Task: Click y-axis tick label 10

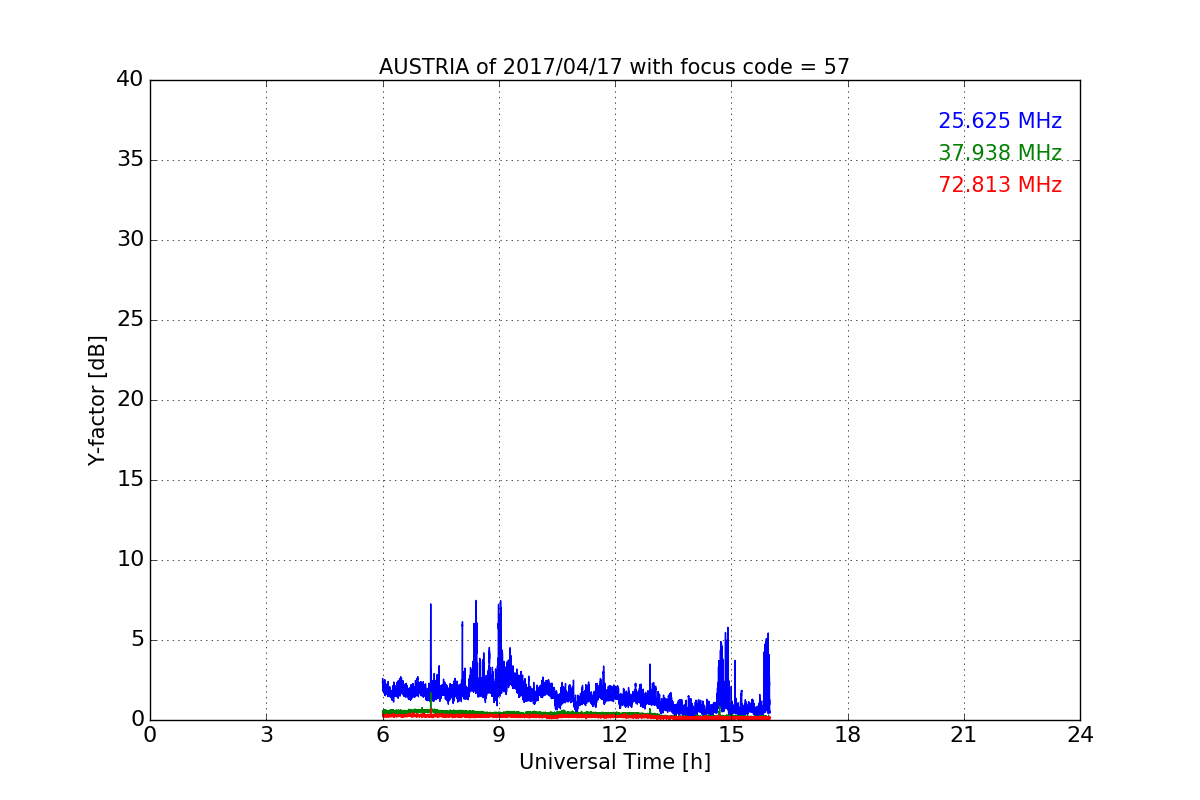Action: (x=130, y=560)
